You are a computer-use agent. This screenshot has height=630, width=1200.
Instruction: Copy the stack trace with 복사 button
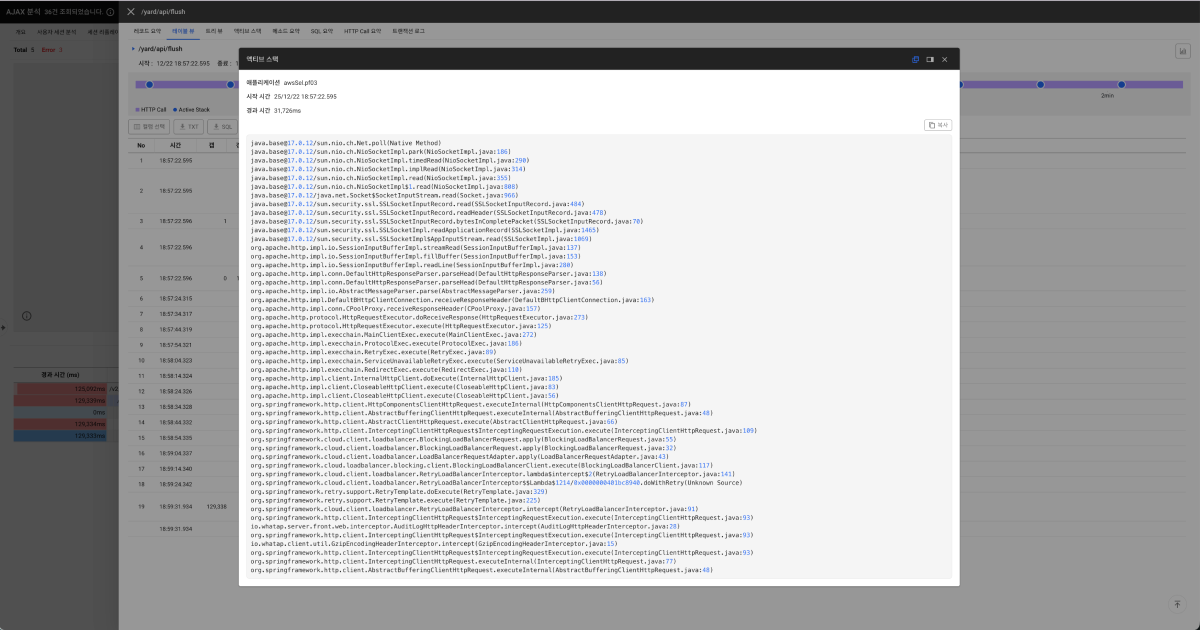938,125
